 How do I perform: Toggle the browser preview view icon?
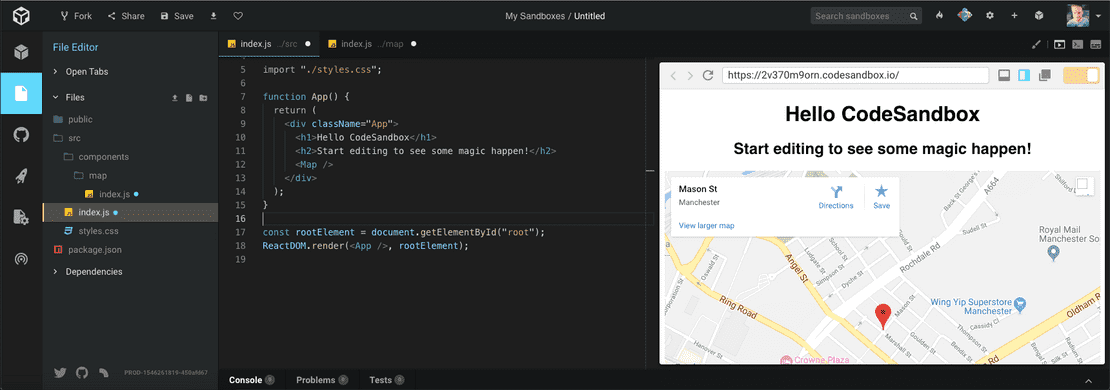point(1060,44)
